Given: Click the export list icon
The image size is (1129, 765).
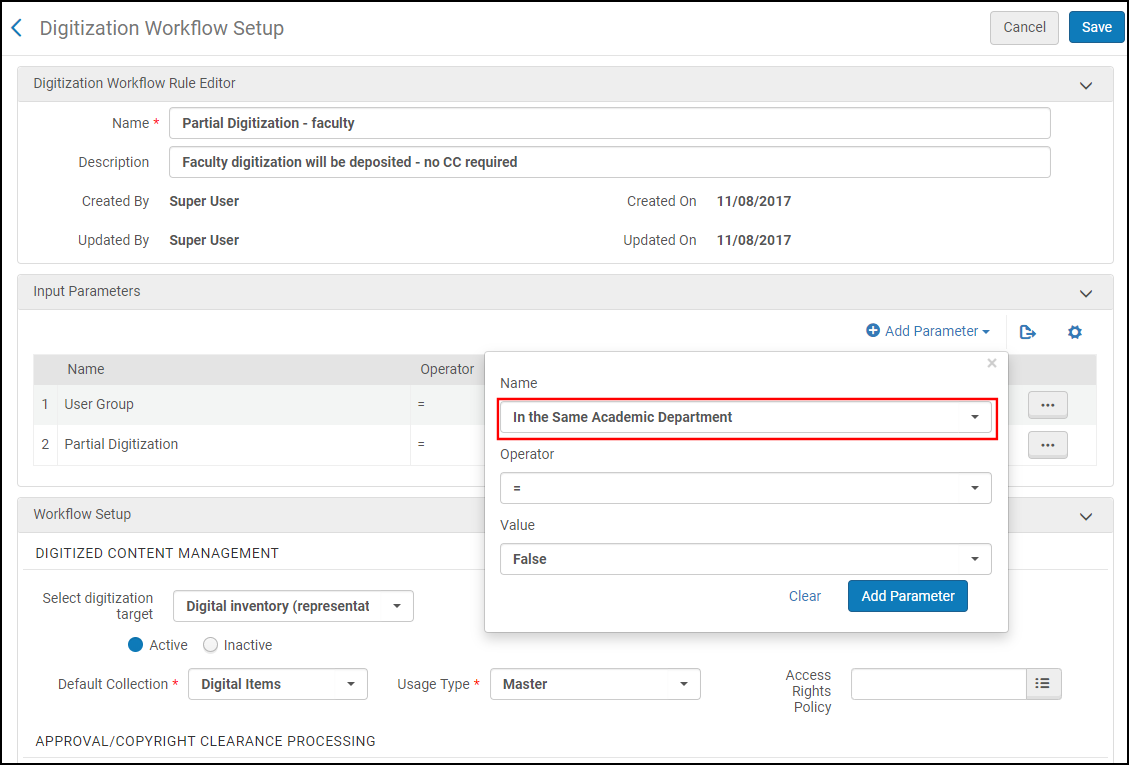Looking at the screenshot, I should [1027, 332].
